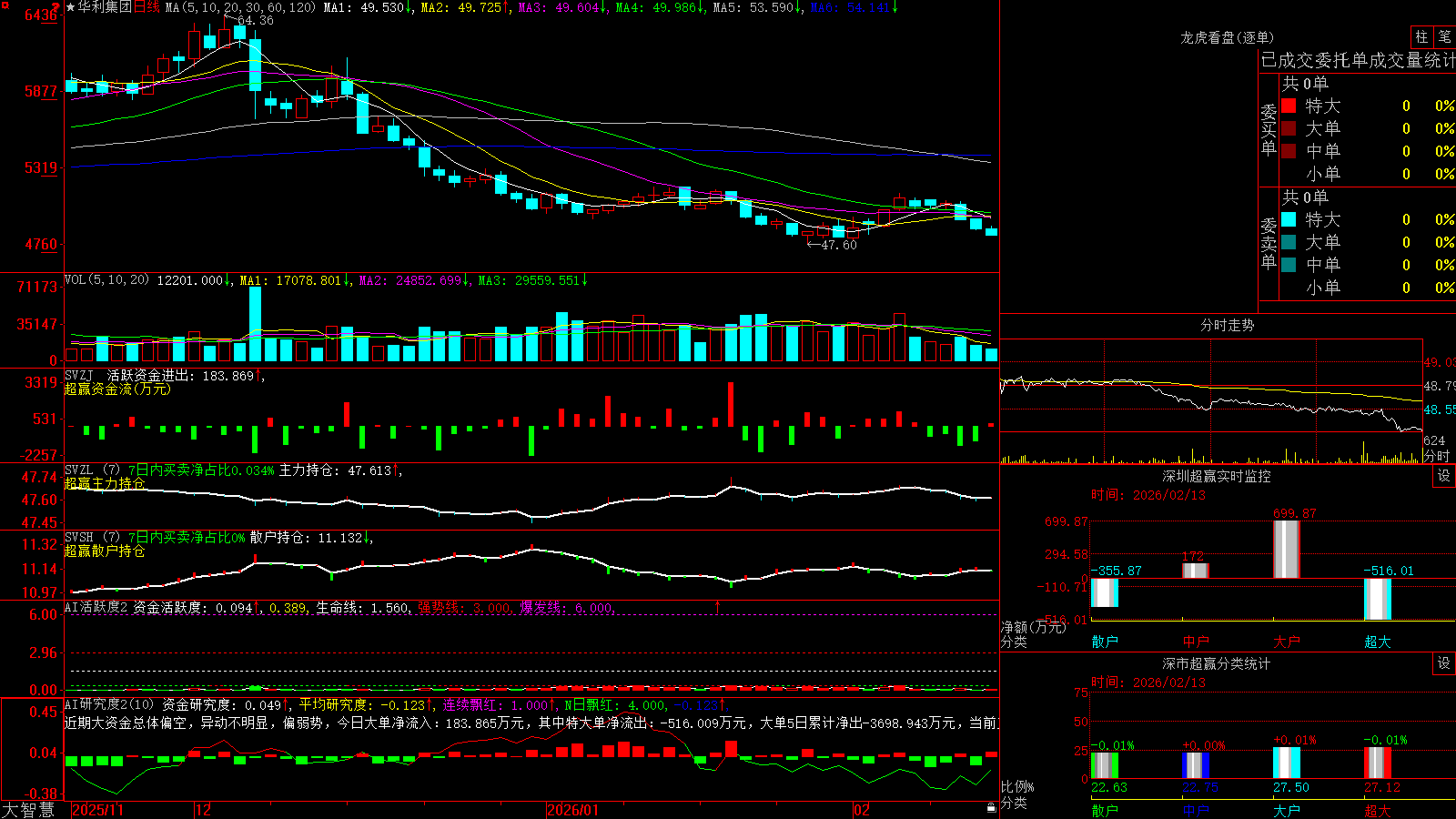Image resolution: width=1456 pixels, height=819 pixels.
Task: Click the cyan 特大 sell order square
Action: coord(1289,219)
